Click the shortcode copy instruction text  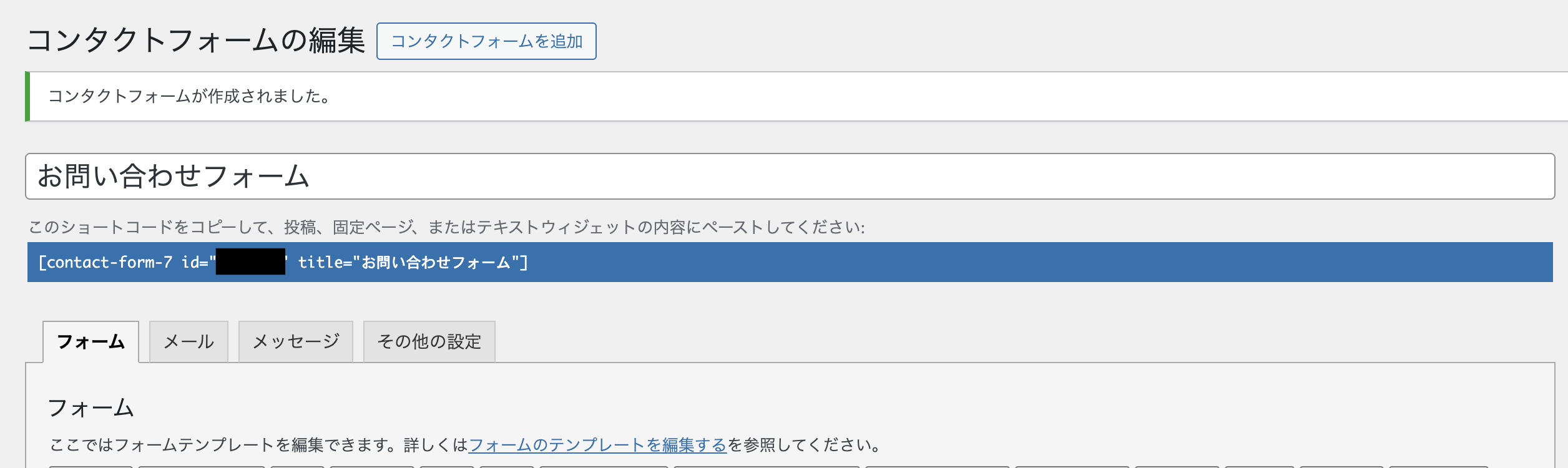point(446,227)
